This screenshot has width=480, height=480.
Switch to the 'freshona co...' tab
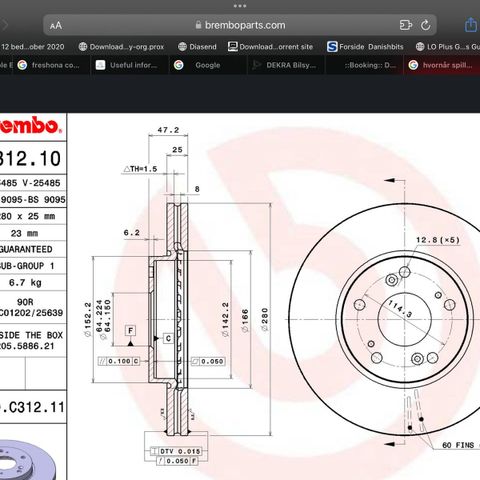click(52, 65)
